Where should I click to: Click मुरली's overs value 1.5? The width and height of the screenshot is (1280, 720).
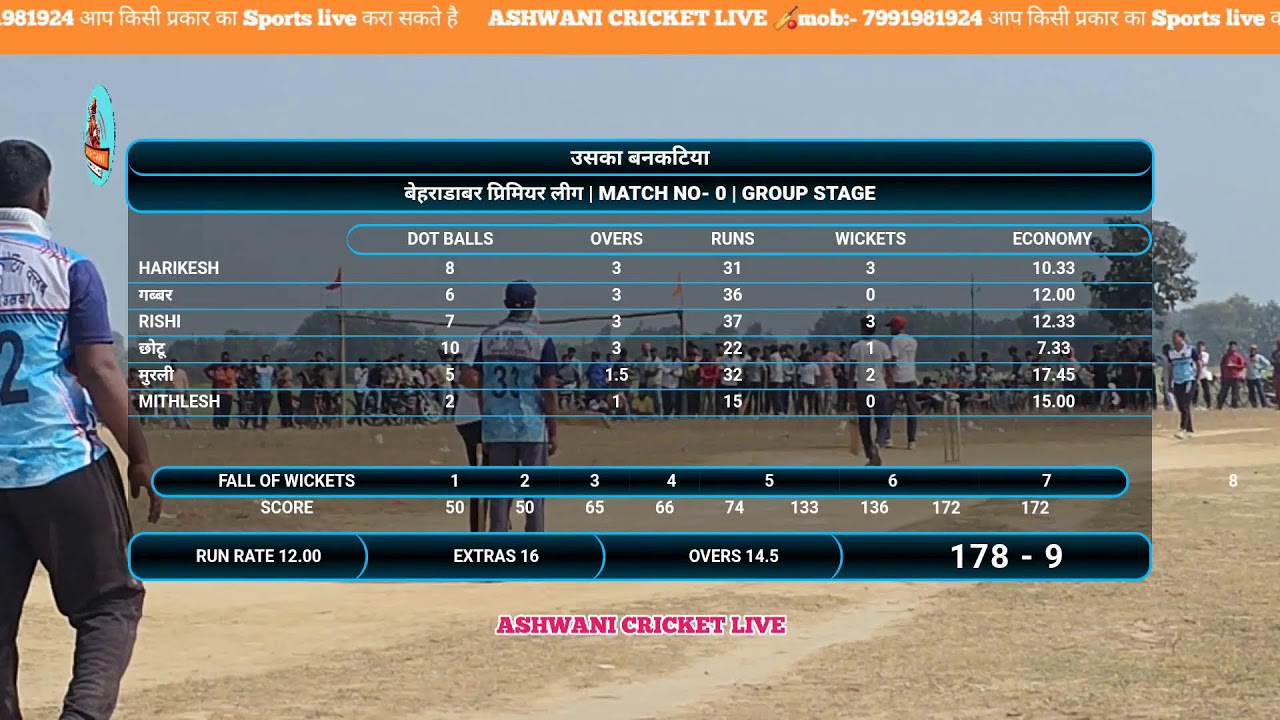click(617, 375)
